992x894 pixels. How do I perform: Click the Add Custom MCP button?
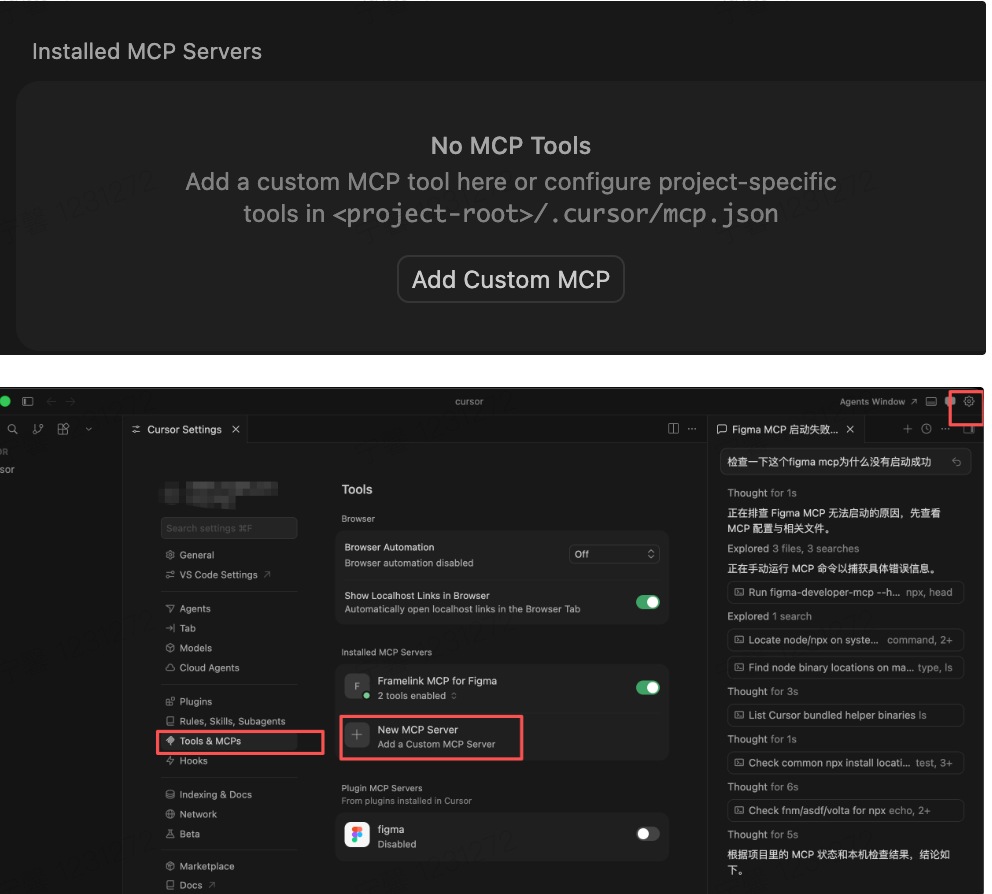(x=511, y=279)
